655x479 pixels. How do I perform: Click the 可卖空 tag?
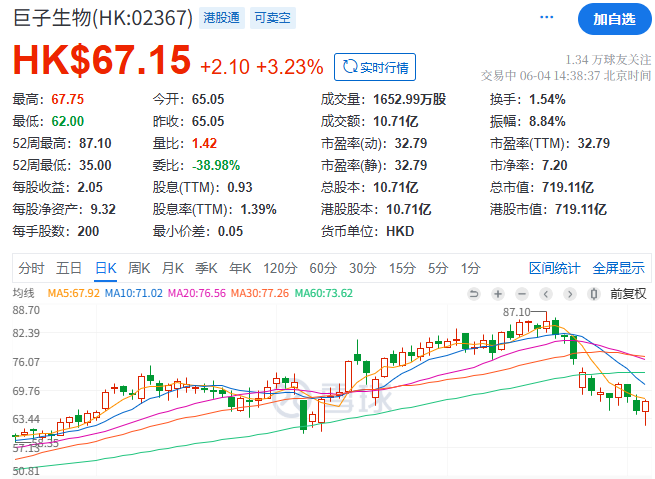click(x=273, y=18)
